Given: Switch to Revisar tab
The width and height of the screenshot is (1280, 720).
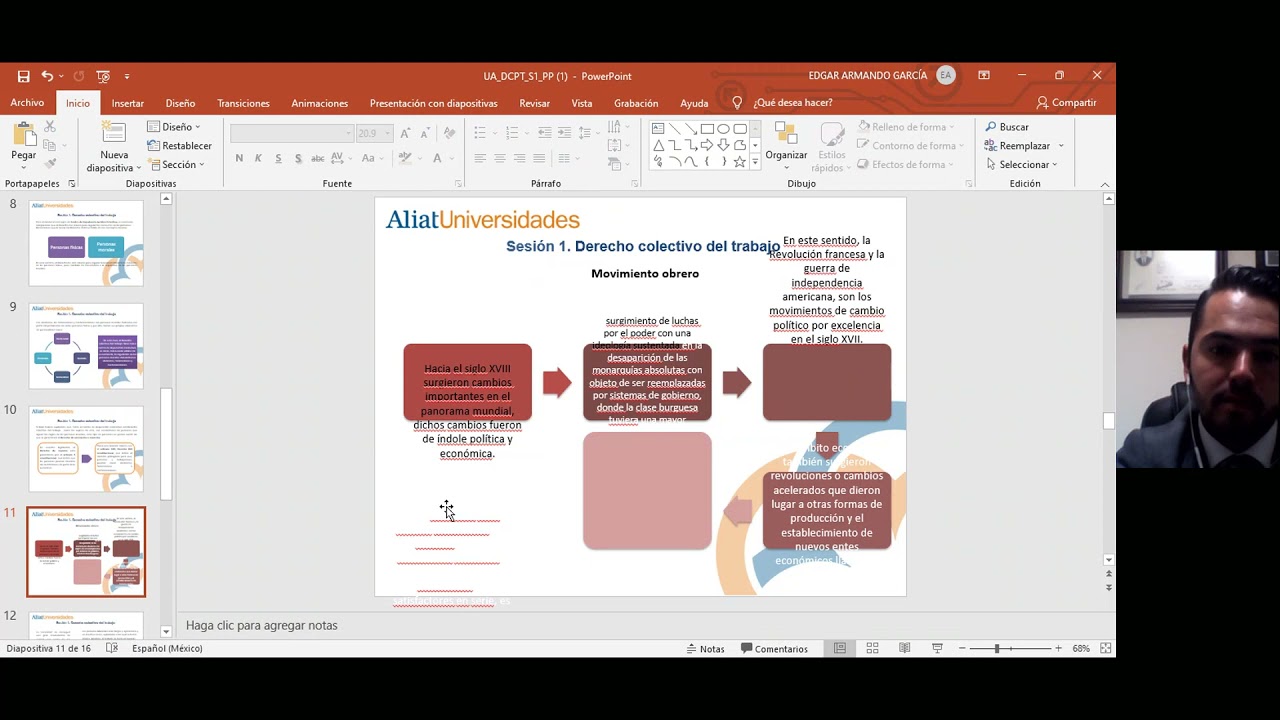Looking at the screenshot, I should click(x=534, y=103).
